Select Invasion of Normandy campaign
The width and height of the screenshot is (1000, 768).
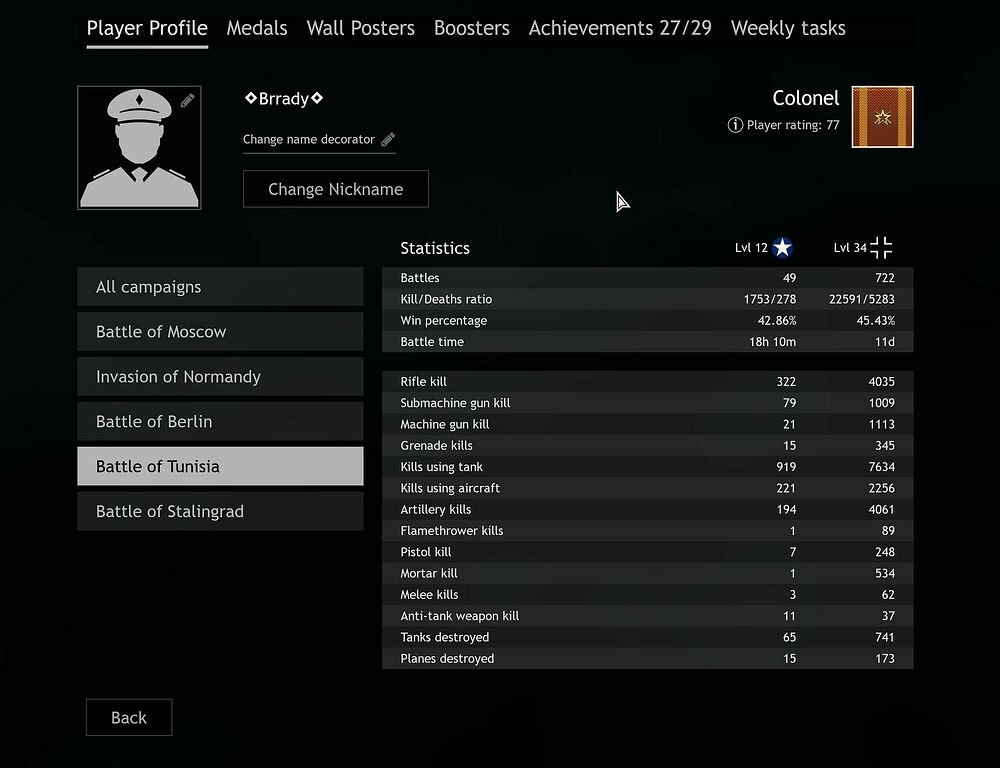tap(220, 376)
